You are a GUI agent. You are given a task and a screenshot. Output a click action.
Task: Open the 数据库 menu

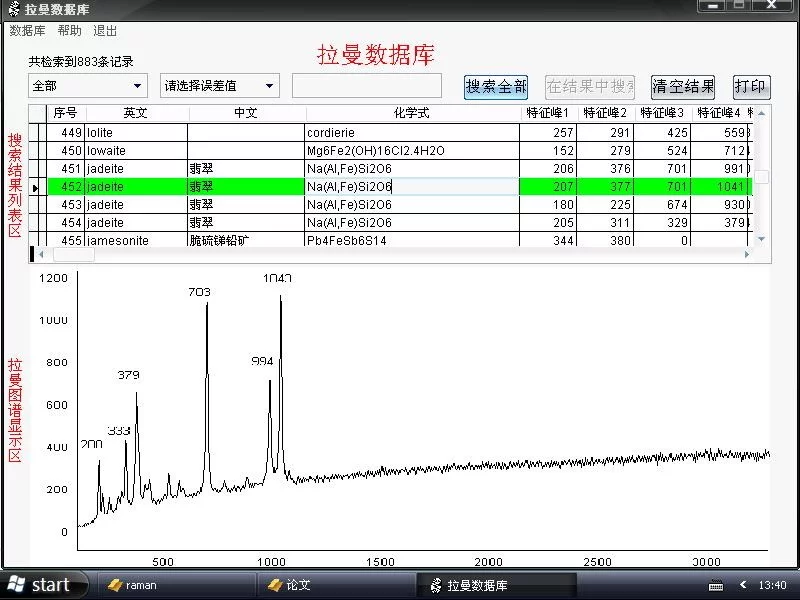(x=27, y=31)
